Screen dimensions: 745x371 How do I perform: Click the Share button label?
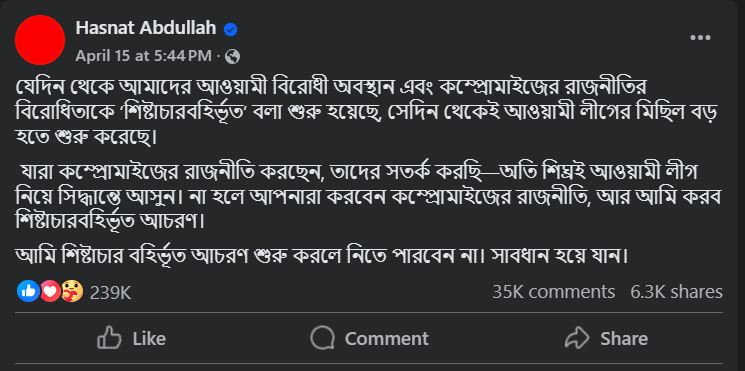[624, 339]
